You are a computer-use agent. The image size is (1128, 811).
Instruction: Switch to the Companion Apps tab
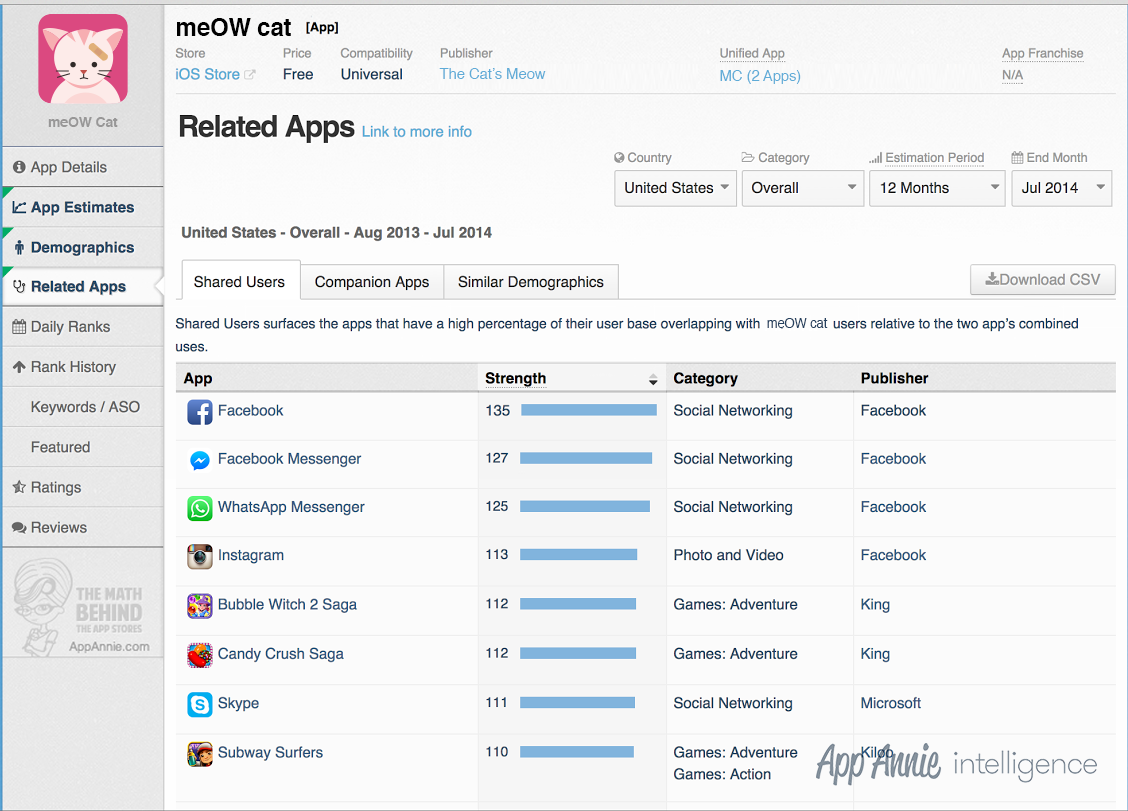372,282
